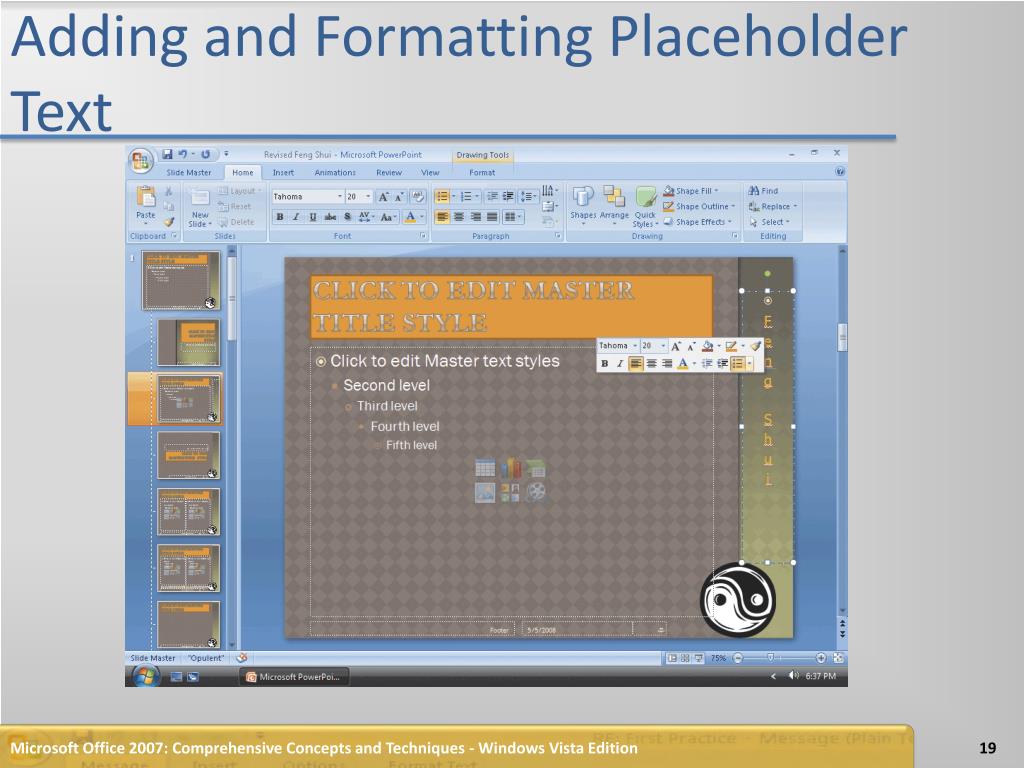Viewport: 1024px width, 768px height.
Task: Toggle Italic in the ribbon Font group
Action: (296, 217)
